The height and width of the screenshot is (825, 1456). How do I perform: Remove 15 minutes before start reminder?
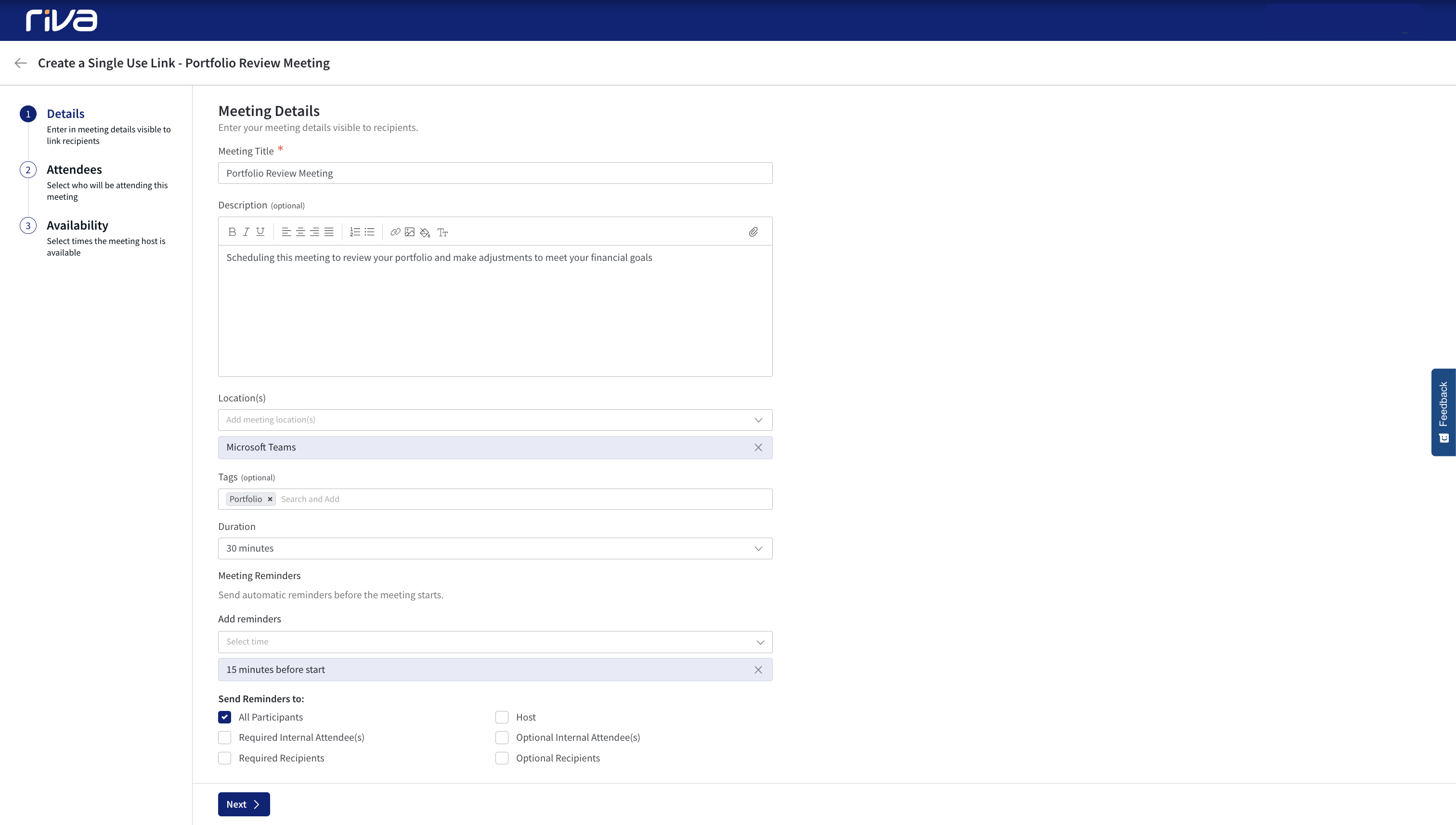(758, 670)
